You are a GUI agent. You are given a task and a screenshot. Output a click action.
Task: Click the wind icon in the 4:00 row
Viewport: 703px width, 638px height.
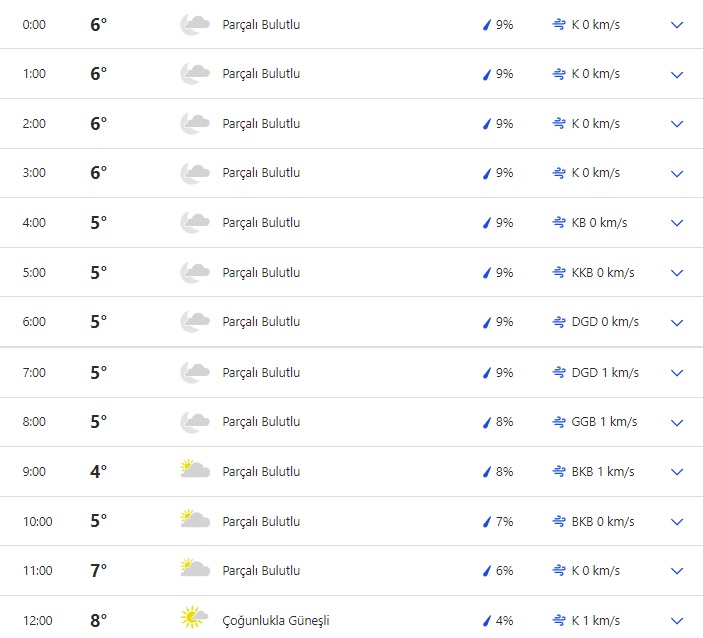click(559, 223)
